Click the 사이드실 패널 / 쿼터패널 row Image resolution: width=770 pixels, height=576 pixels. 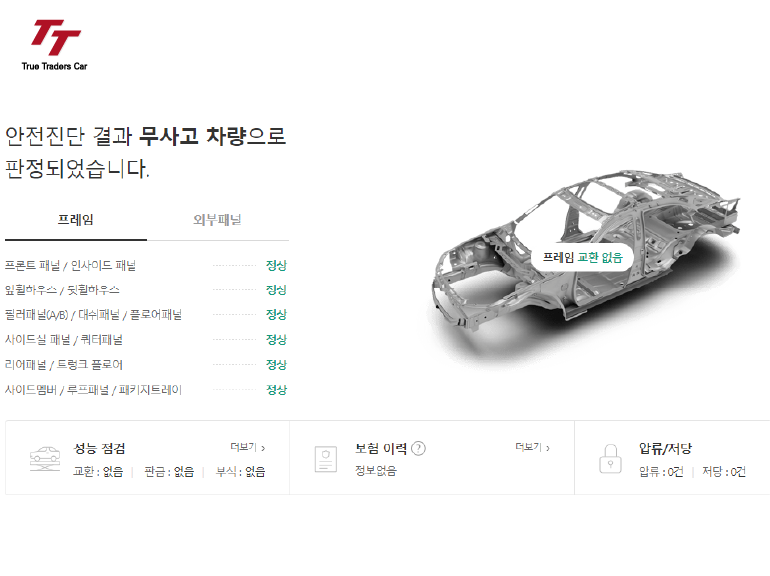(146, 339)
